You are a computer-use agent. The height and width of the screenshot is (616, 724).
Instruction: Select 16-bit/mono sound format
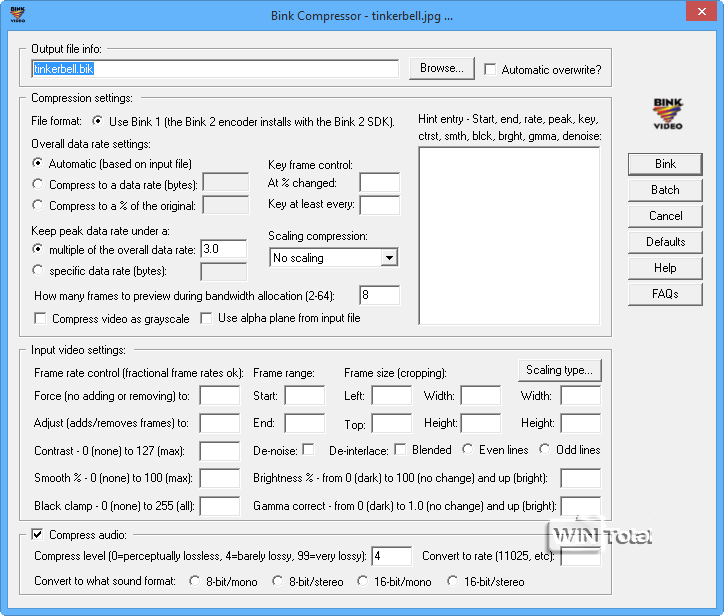click(x=362, y=581)
